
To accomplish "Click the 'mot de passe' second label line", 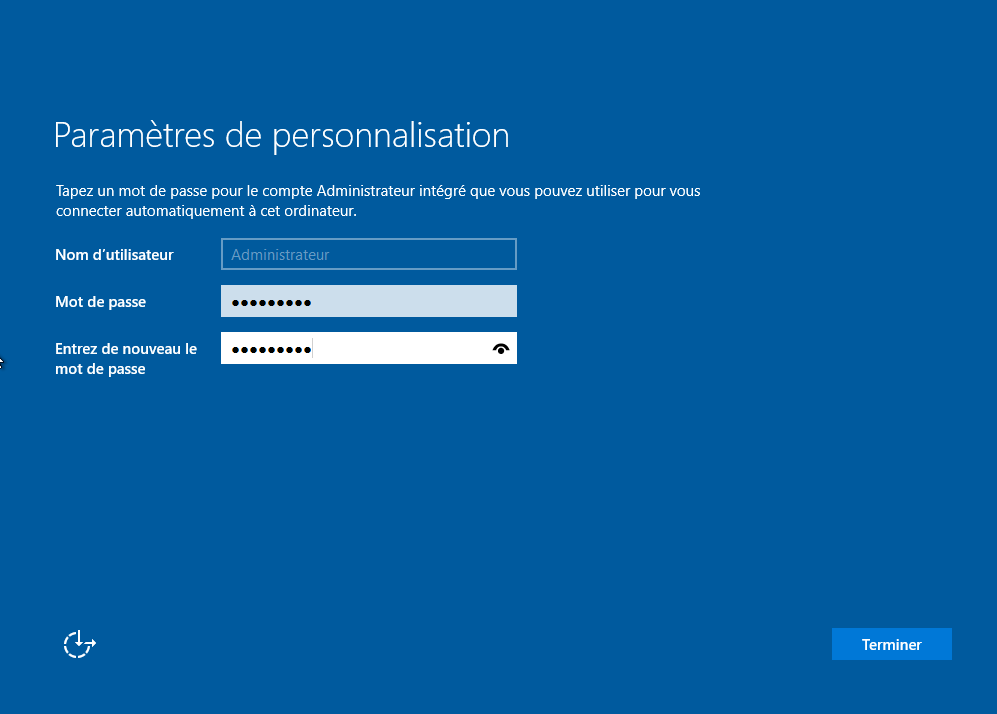I will (100, 369).
